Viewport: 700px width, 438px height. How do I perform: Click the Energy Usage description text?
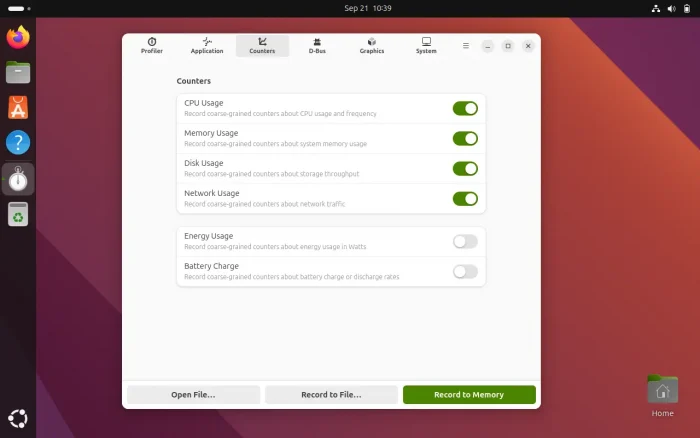[275, 247]
